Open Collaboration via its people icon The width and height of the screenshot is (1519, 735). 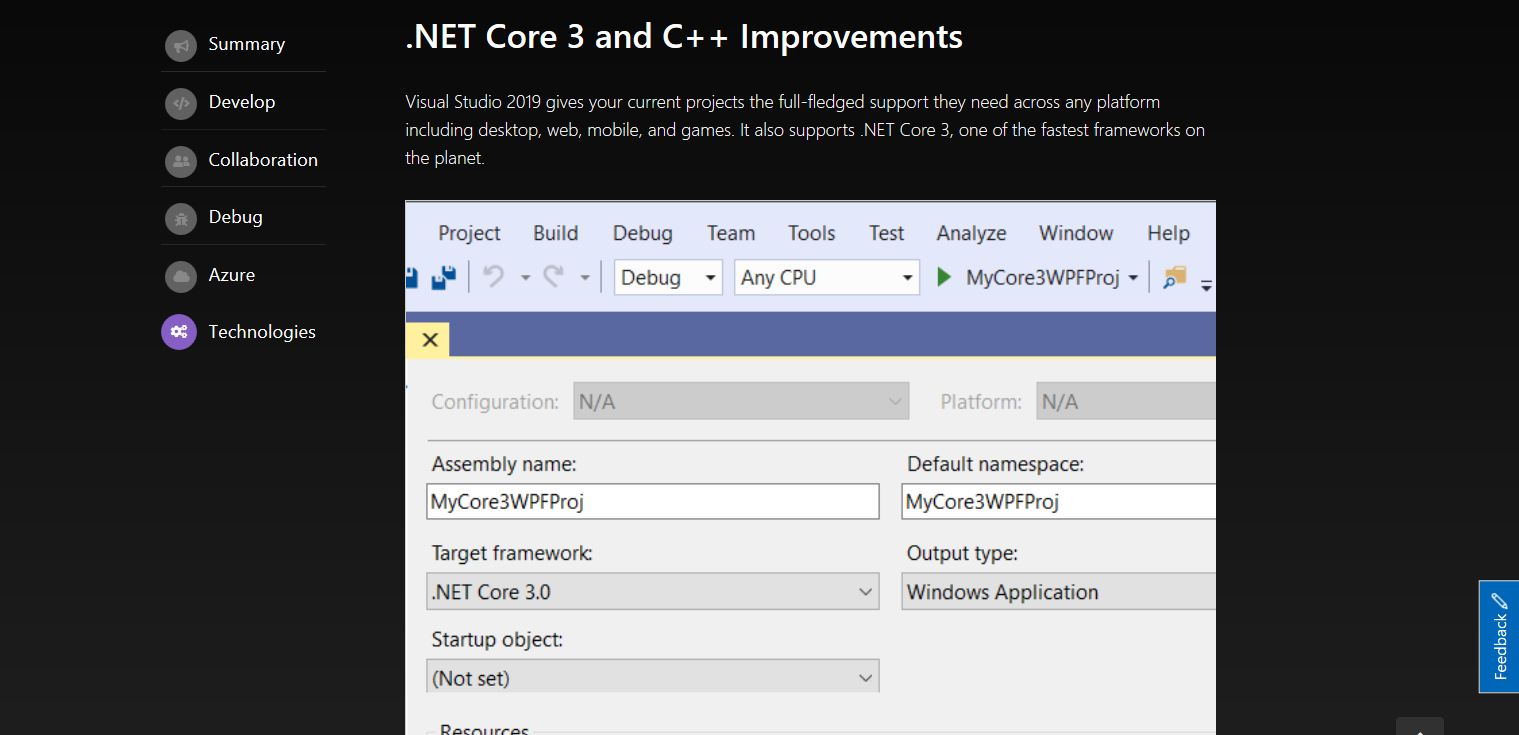click(x=181, y=160)
